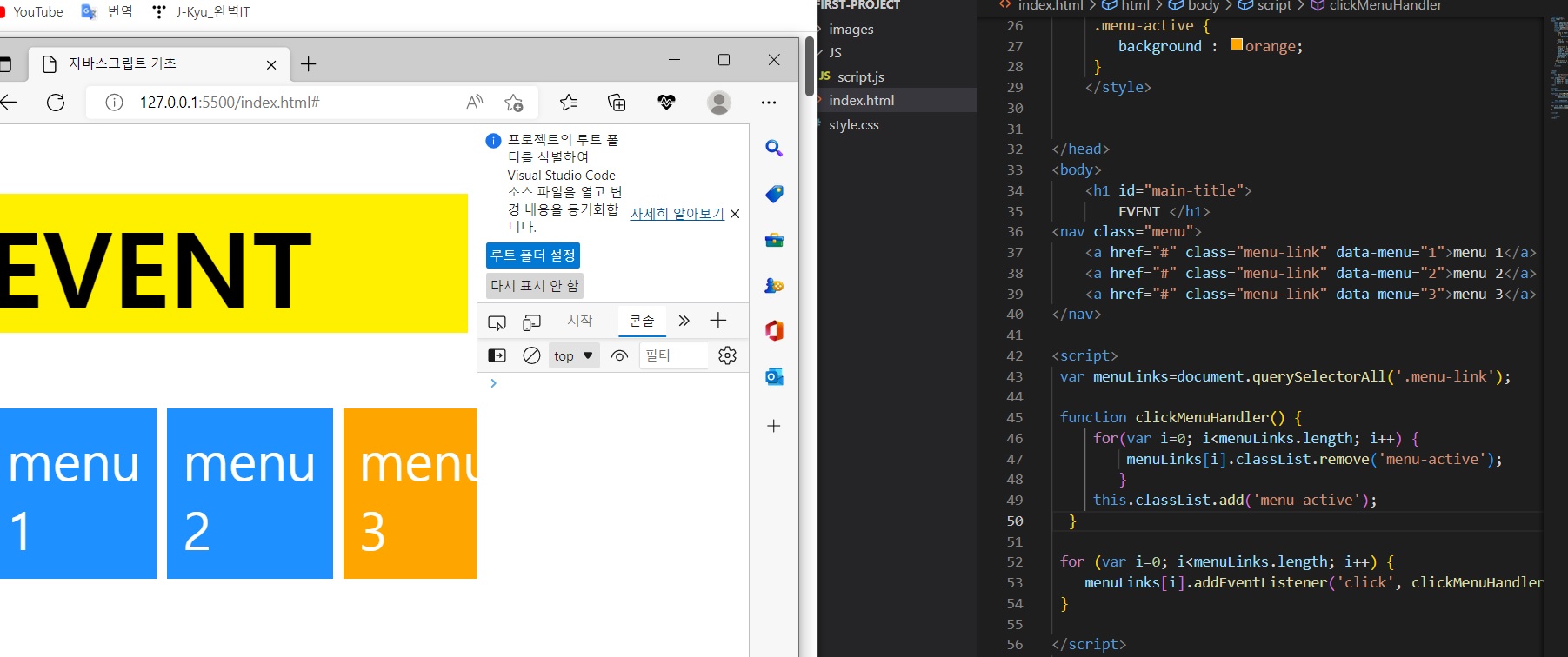The height and width of the screenshot is (657, 1568).
Task: Open Browser essentials heart icon
Action: [666, 103]
